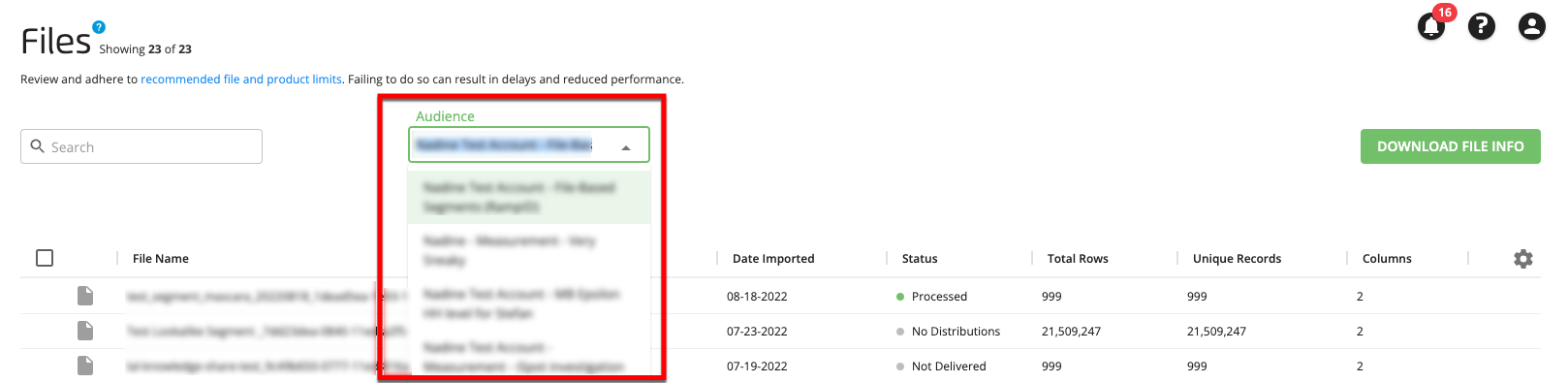
Task: Click the file icon of the Processed row
Action: pos(85,296)
